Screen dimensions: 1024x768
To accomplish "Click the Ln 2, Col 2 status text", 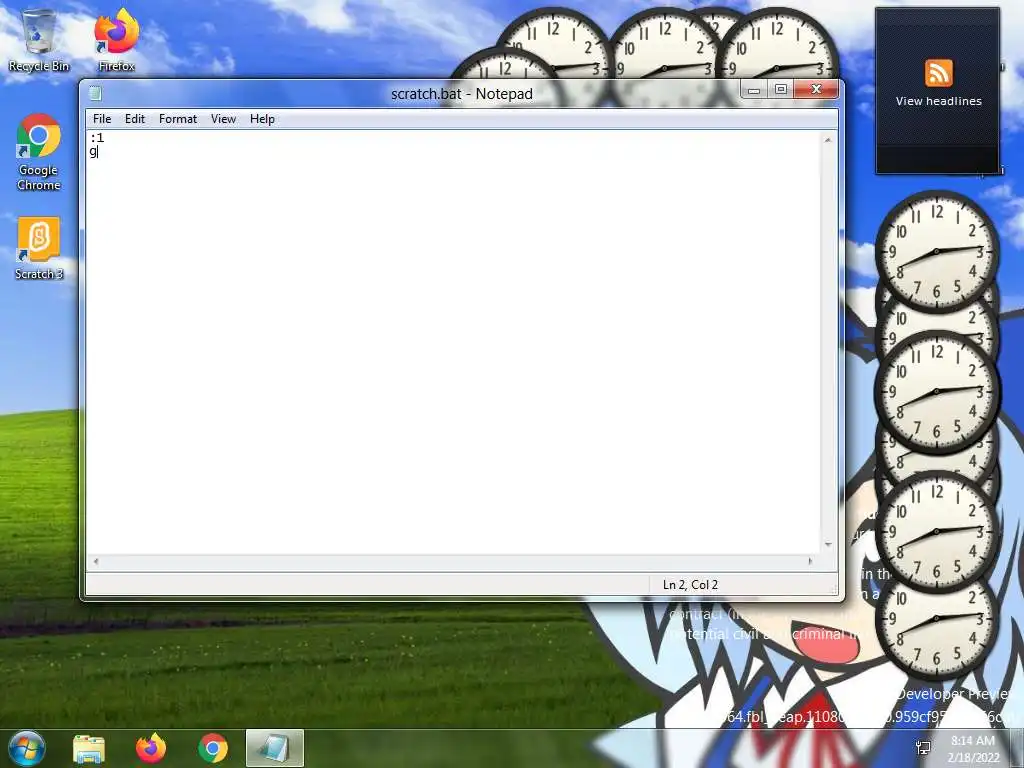I will click(690, 585).
